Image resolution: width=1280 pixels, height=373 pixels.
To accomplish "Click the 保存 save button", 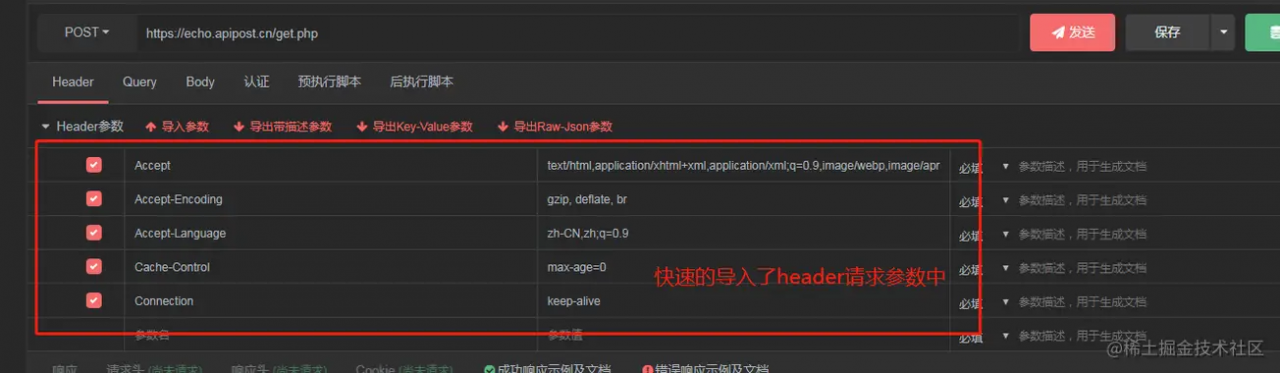I will [1167, 32].
